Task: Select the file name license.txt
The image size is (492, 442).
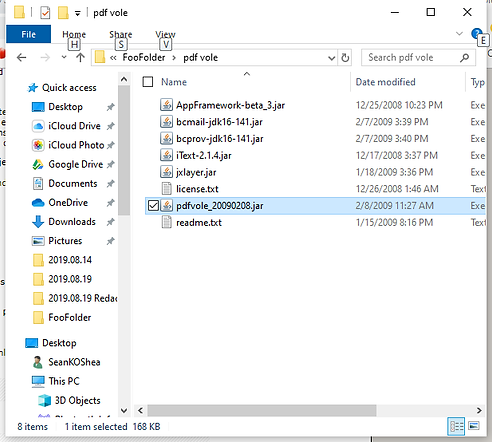Action: (197, 189)
